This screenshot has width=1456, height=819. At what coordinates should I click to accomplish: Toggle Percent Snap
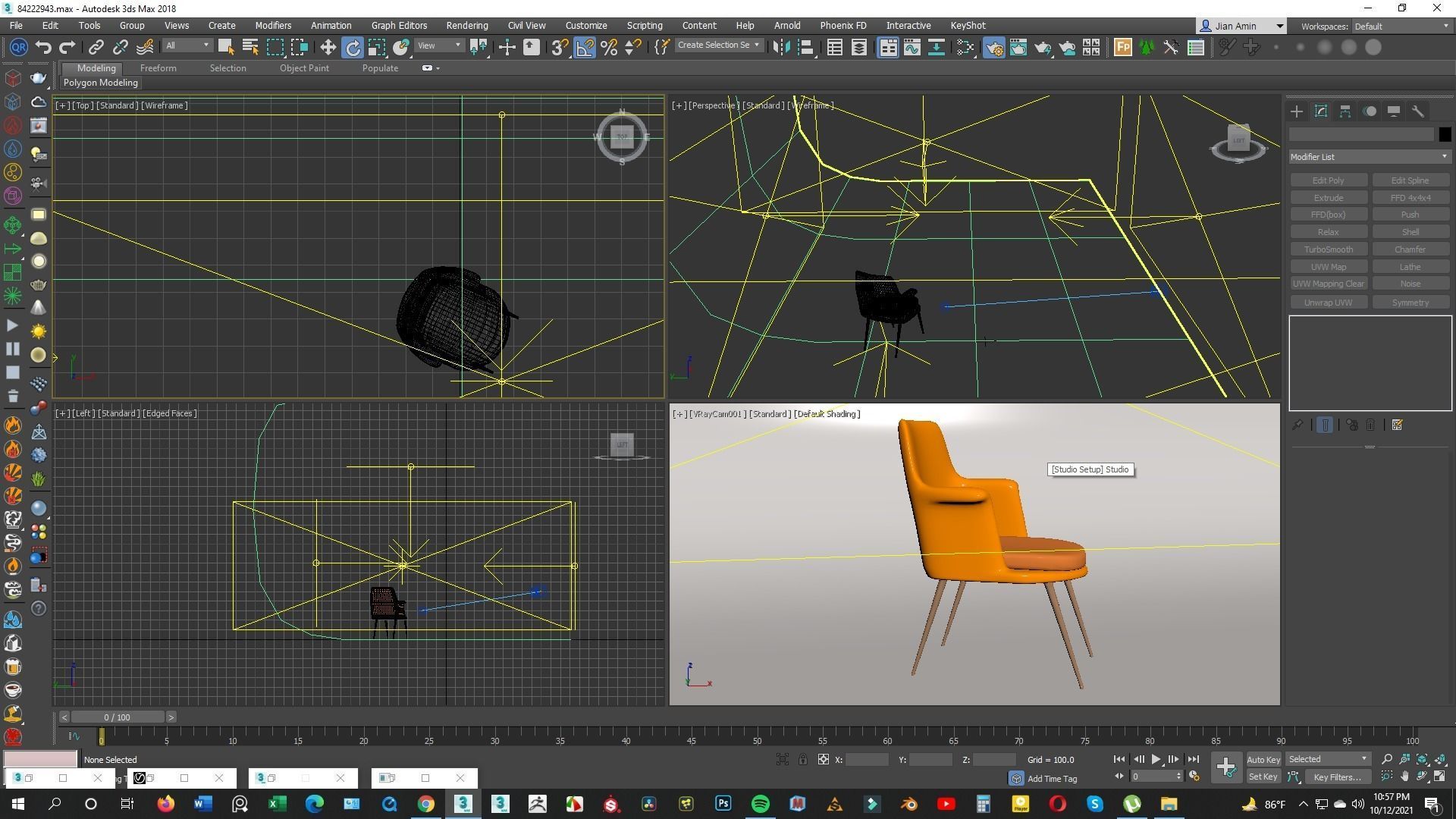pos(609,47)
